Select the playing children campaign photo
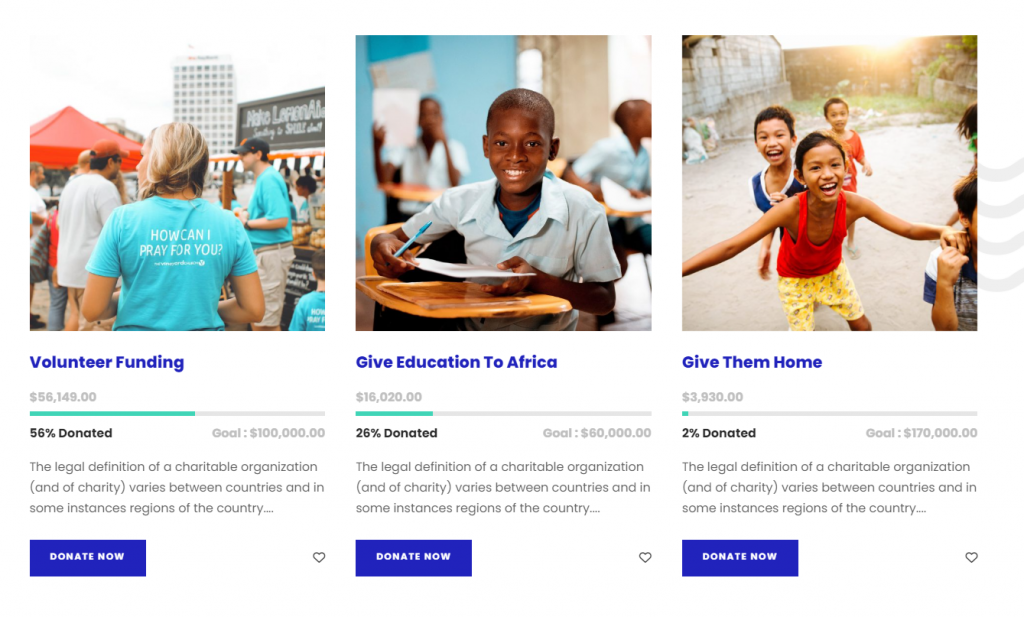Screen dimensions: 1024x617 pyautogui.click(x=829, y=183)
